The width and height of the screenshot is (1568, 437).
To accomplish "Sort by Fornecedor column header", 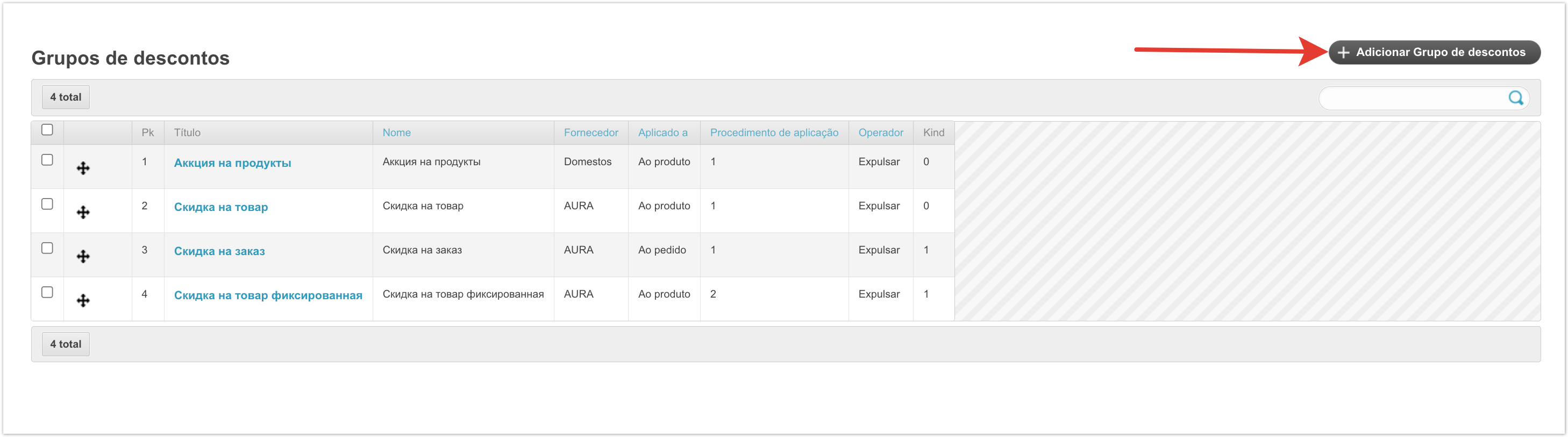I will 590,133.
